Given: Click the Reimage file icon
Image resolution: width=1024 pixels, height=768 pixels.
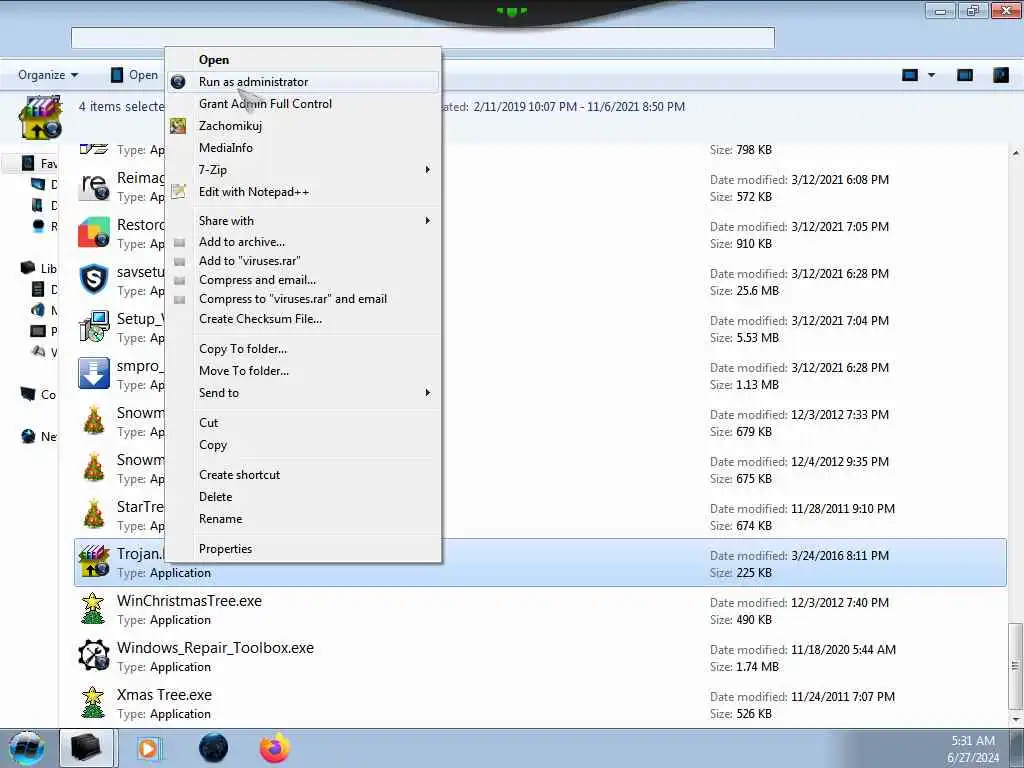Looking at the screenshot, I should click(94, 187).
